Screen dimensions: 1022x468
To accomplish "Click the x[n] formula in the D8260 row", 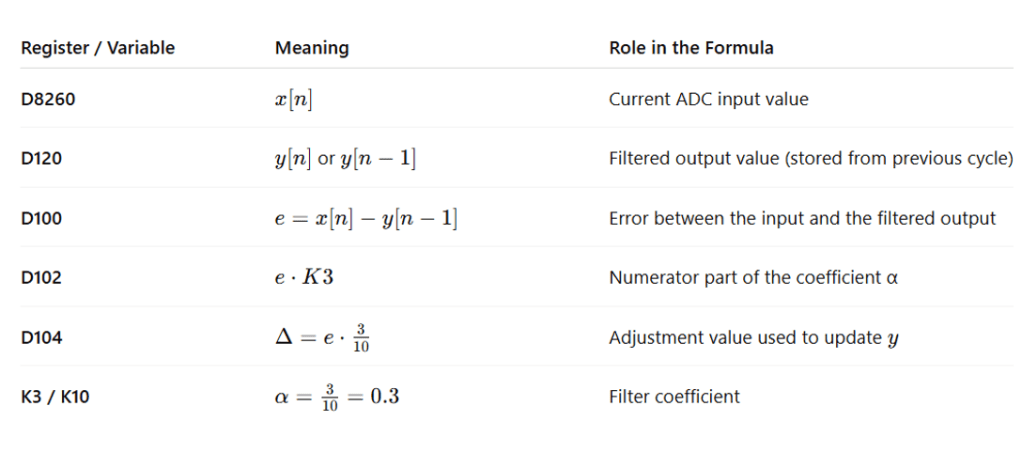I will click(299, 99).
